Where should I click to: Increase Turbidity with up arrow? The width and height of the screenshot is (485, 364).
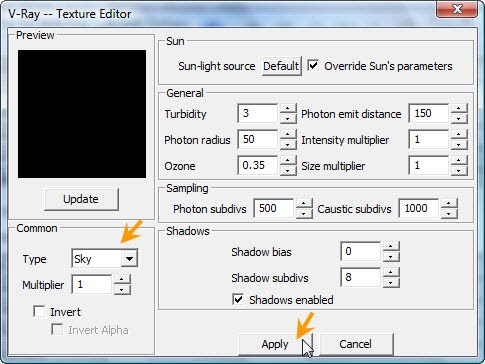(x=288, y=109)
